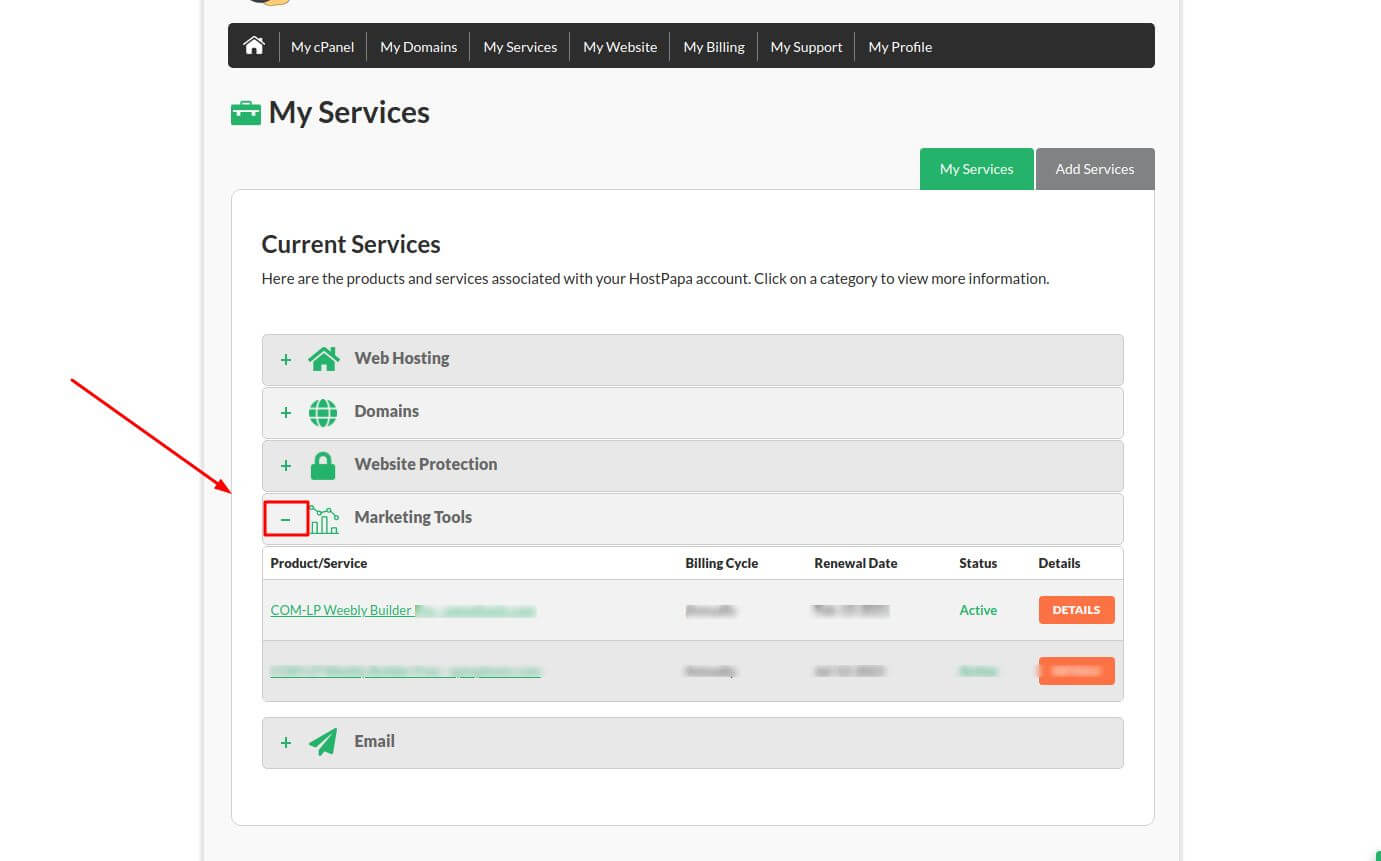Click the Details column header
Viewport: 1381px width, 861px height.
pyautogui.click(x=1059, y=563)
